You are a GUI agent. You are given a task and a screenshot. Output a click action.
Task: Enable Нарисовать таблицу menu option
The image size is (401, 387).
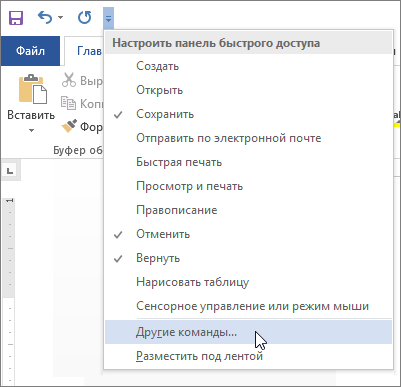point(248,282)
